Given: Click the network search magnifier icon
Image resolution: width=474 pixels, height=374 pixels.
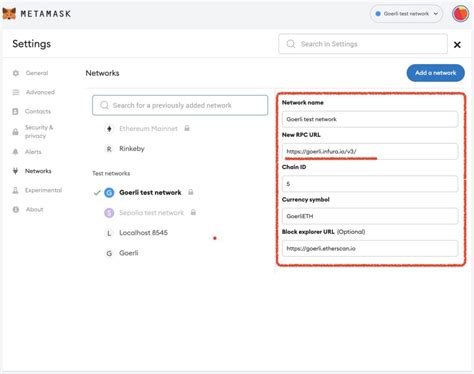Looking at the screenshot, I should tap(104, 105).
